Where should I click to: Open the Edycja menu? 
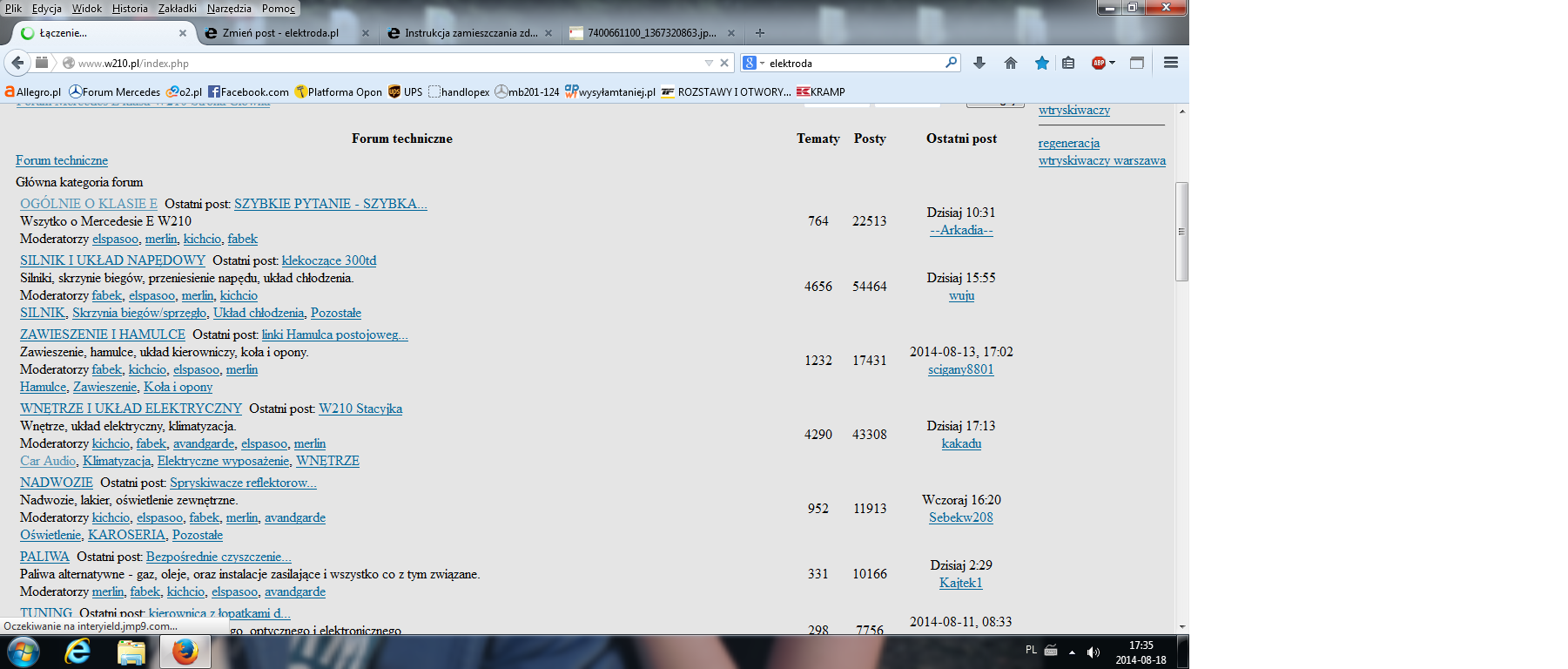[x=47, y=9]
